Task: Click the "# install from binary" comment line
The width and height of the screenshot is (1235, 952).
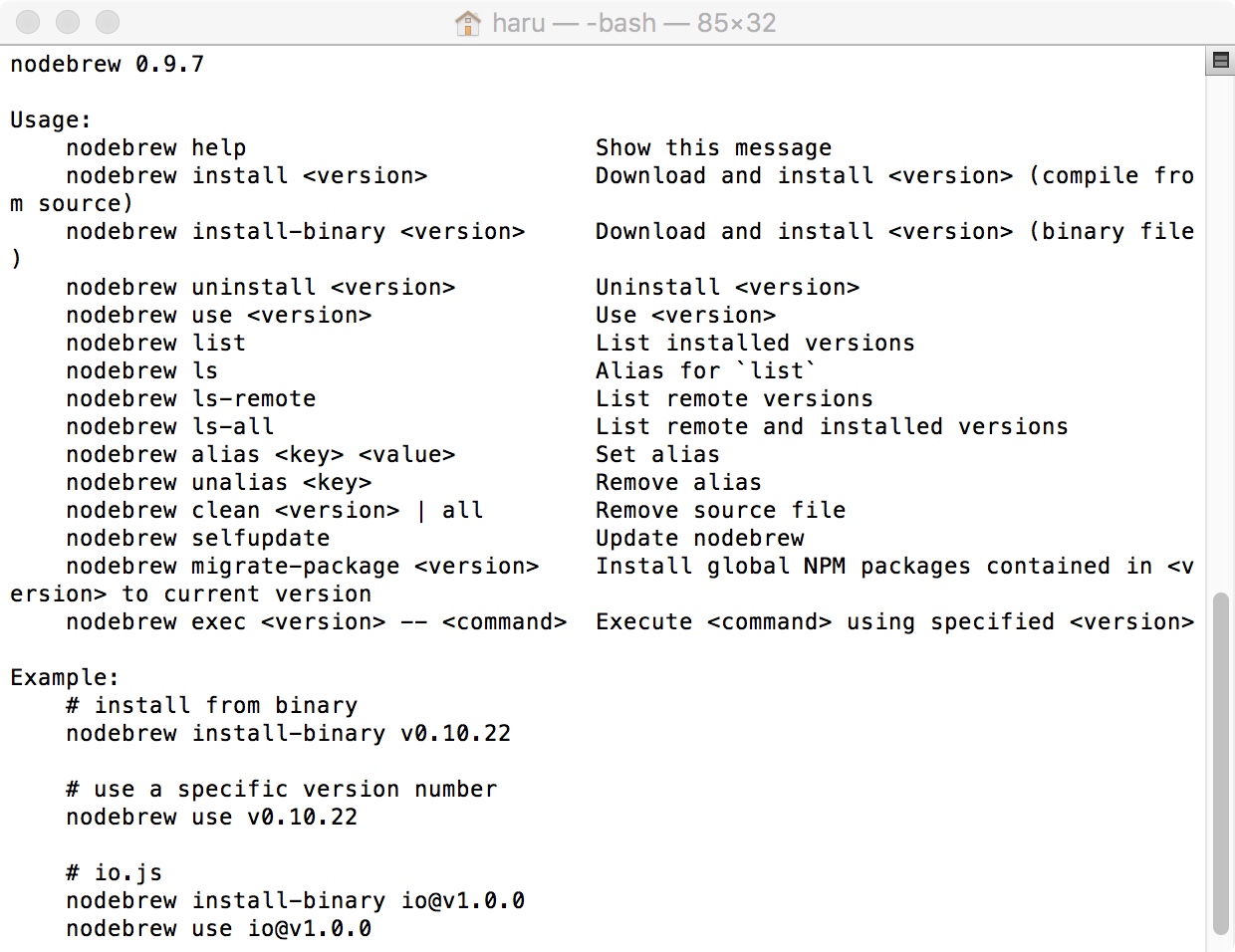Action: pyautogui.click(x=212, y=706)
